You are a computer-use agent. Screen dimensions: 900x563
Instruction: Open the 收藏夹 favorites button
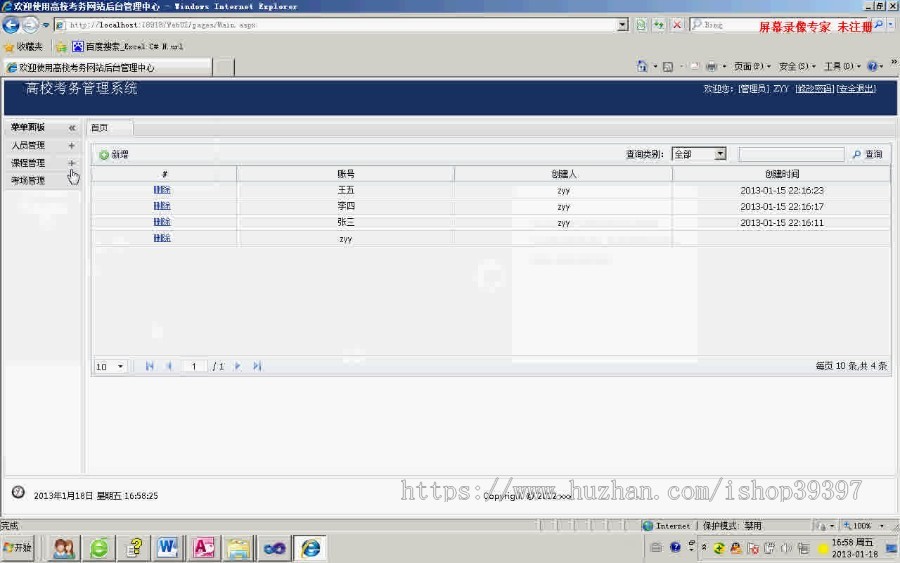[23, 46]
